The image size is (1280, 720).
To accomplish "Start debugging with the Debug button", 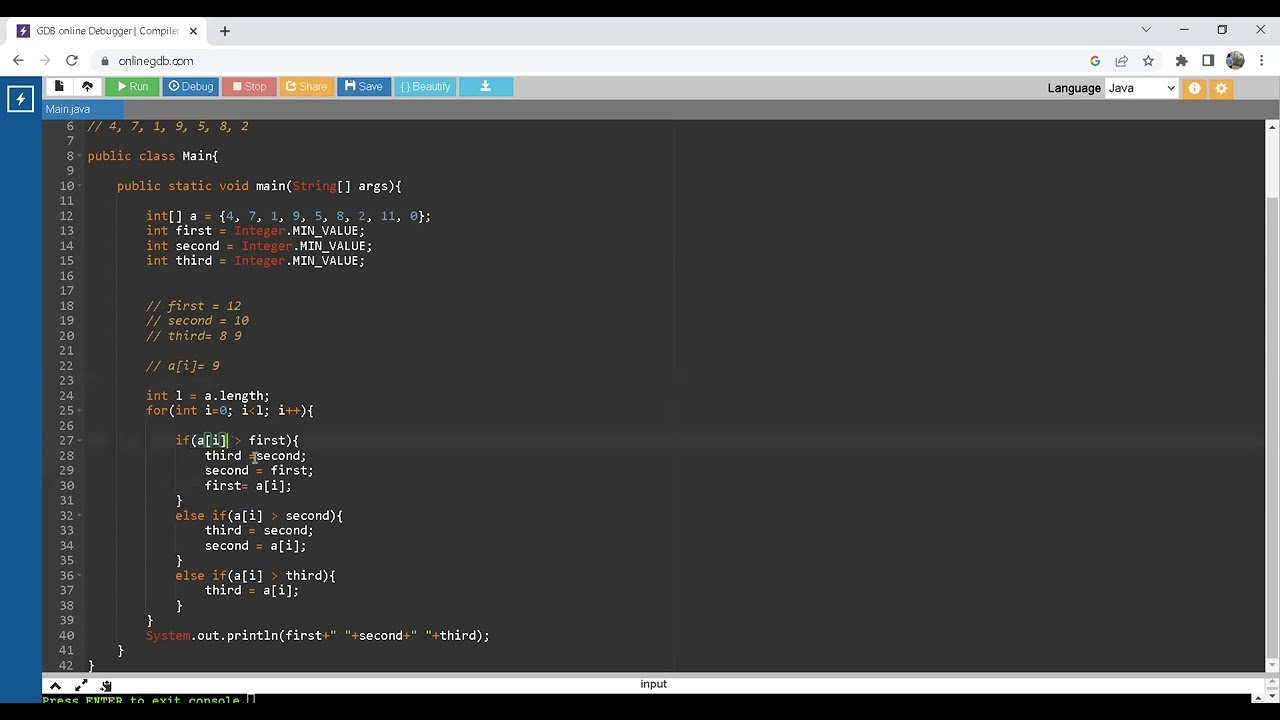I will [x=190, y=87].
